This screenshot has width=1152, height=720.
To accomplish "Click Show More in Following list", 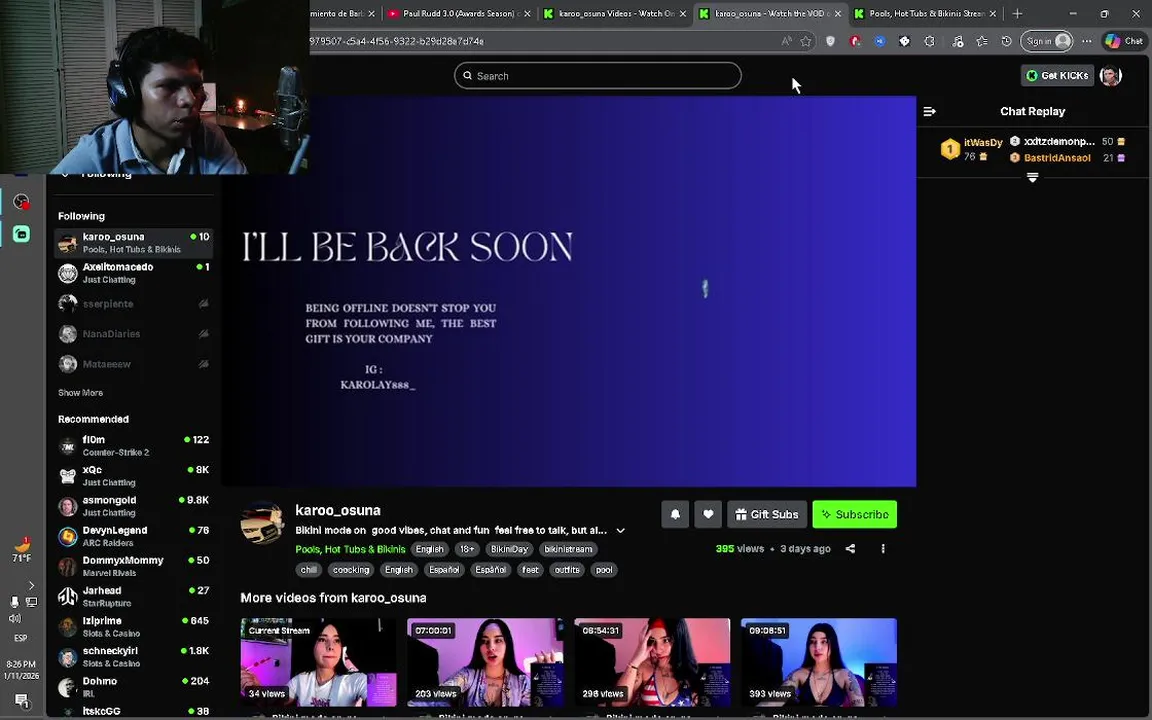I will click(x=80, y=393).
